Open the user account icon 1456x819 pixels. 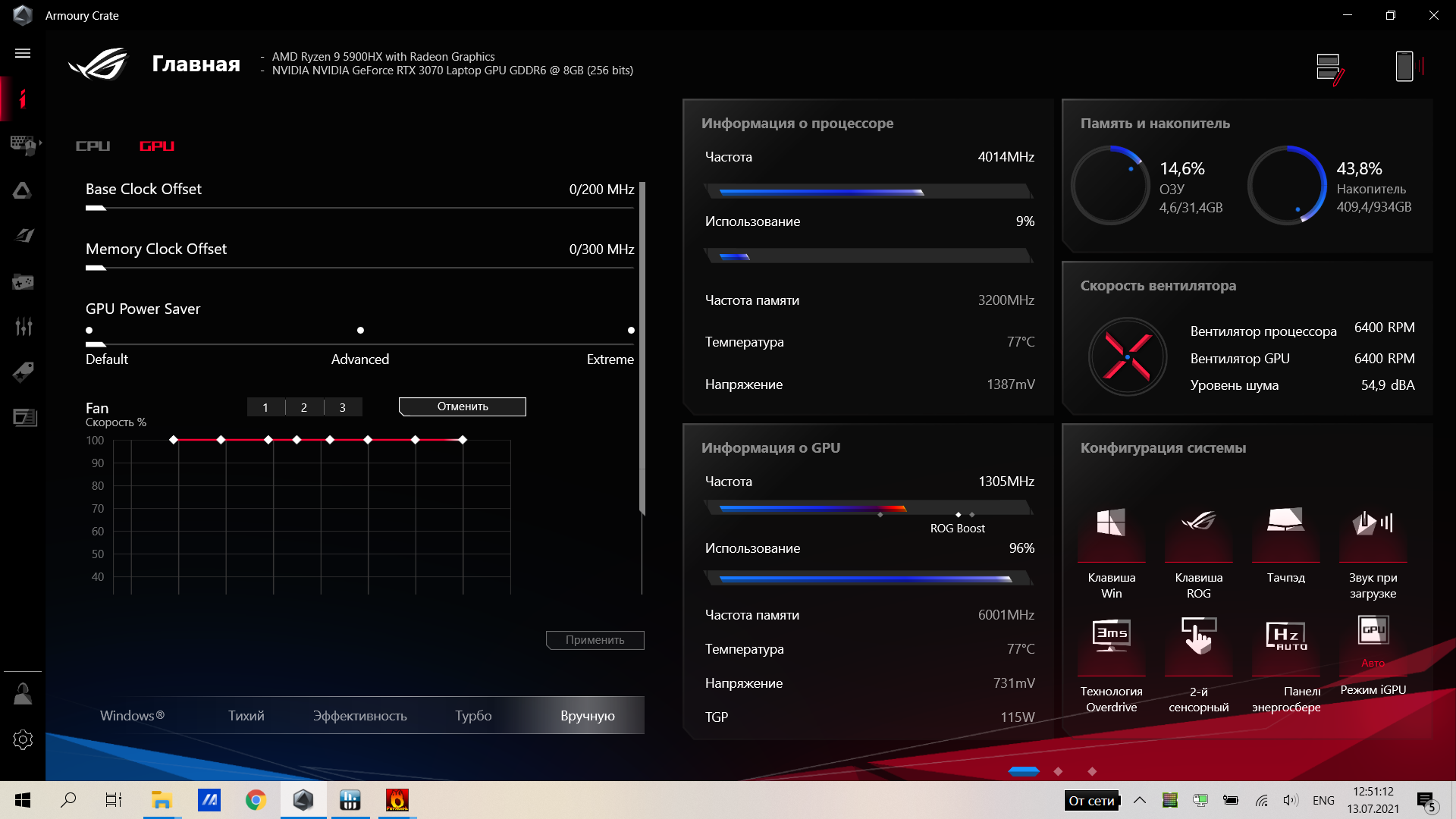tap(23, 694)
